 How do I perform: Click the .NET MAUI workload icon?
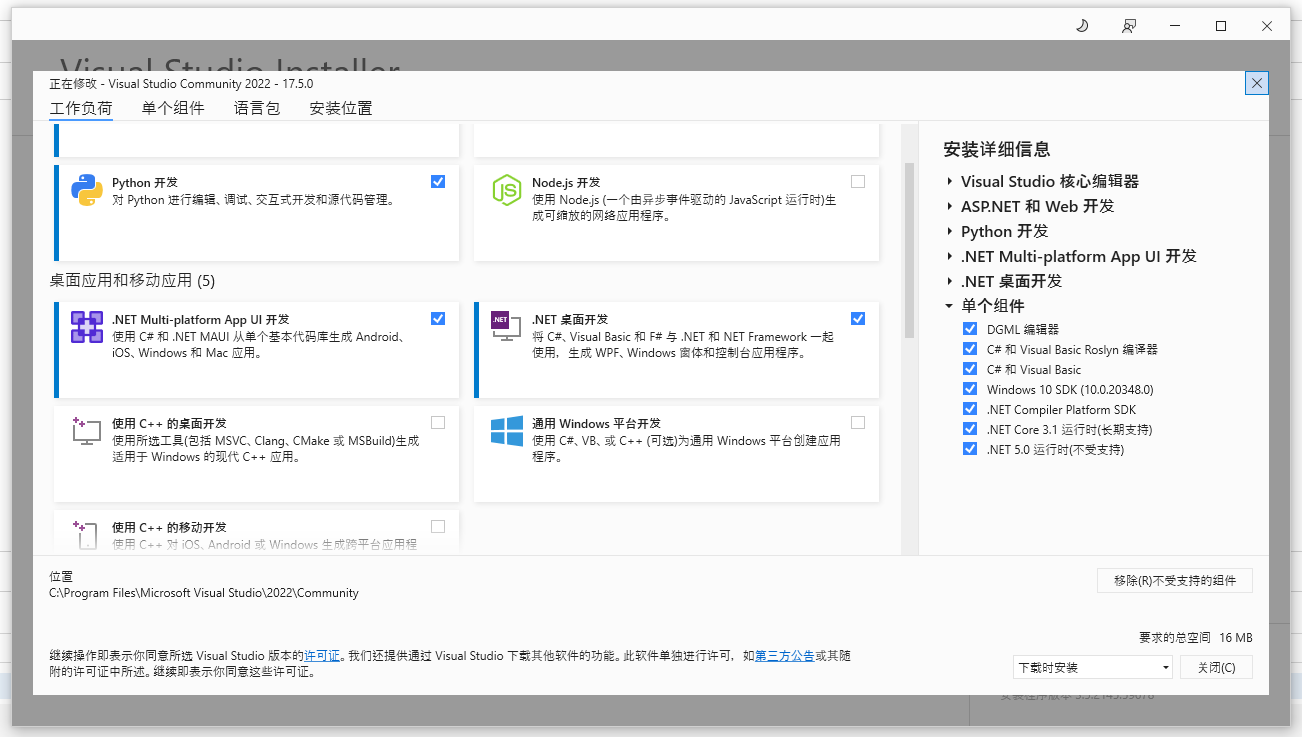87,327
